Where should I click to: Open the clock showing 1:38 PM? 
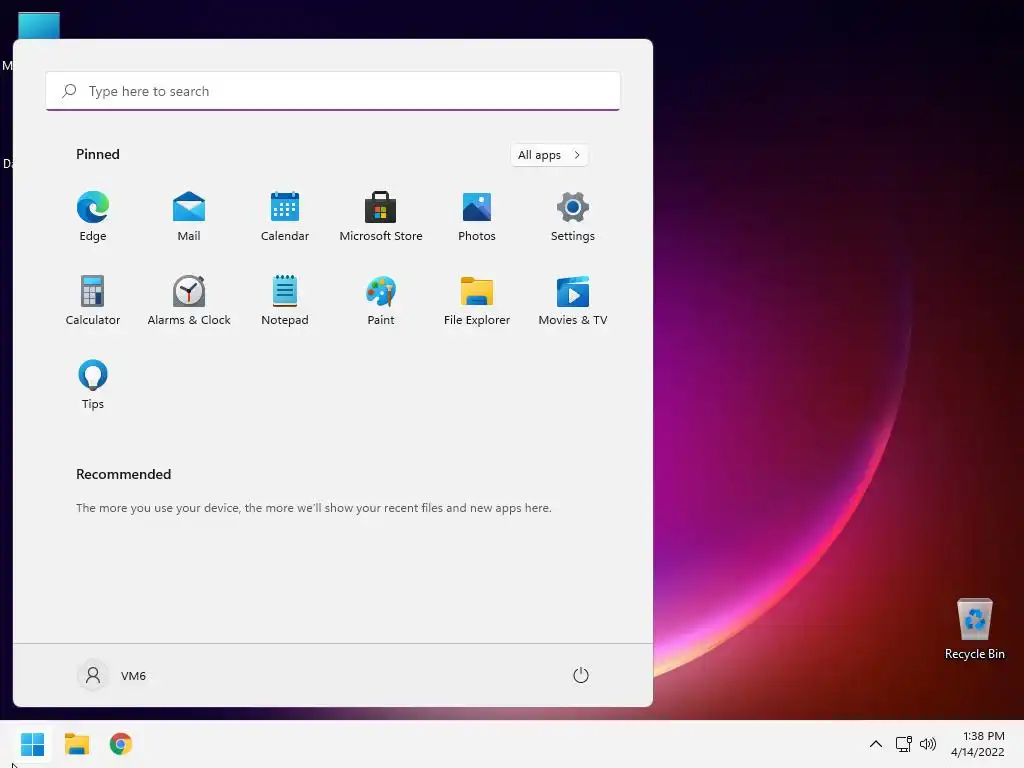978,744
